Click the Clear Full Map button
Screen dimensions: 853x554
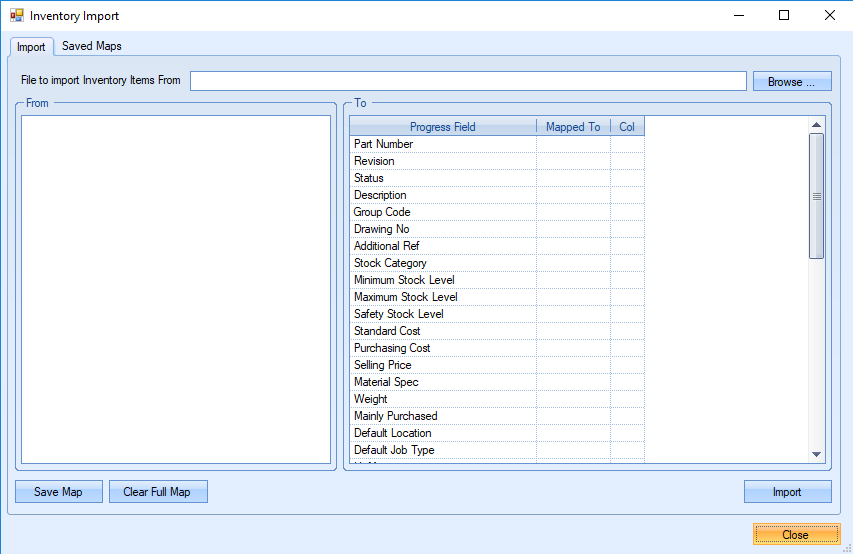[158, 491]
